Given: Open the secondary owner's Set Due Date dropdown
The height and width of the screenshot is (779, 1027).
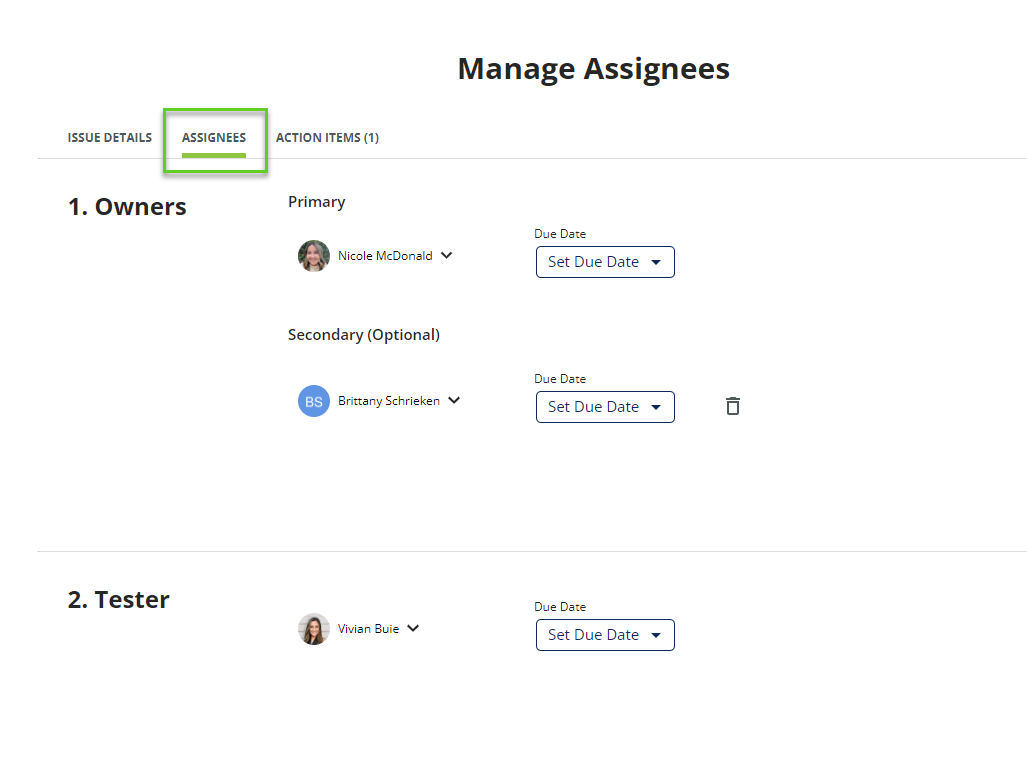Looking at the screenshot, I should coord(605,407).
